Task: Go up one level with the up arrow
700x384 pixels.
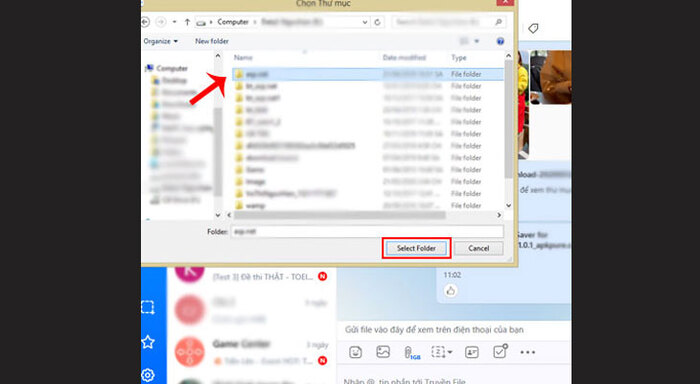Action: (187, 22)
